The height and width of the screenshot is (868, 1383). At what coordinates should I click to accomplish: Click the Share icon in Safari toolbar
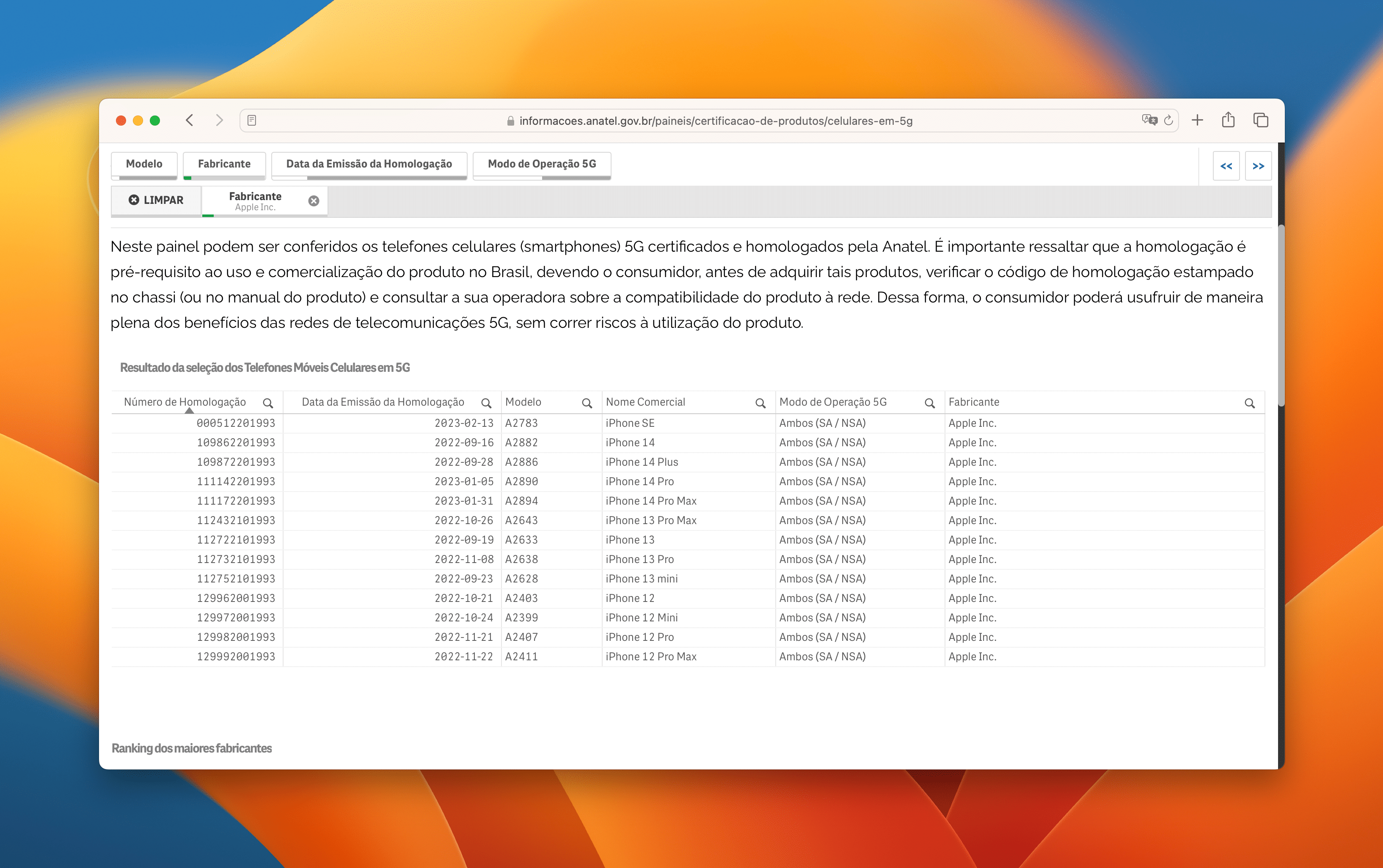1229,119
